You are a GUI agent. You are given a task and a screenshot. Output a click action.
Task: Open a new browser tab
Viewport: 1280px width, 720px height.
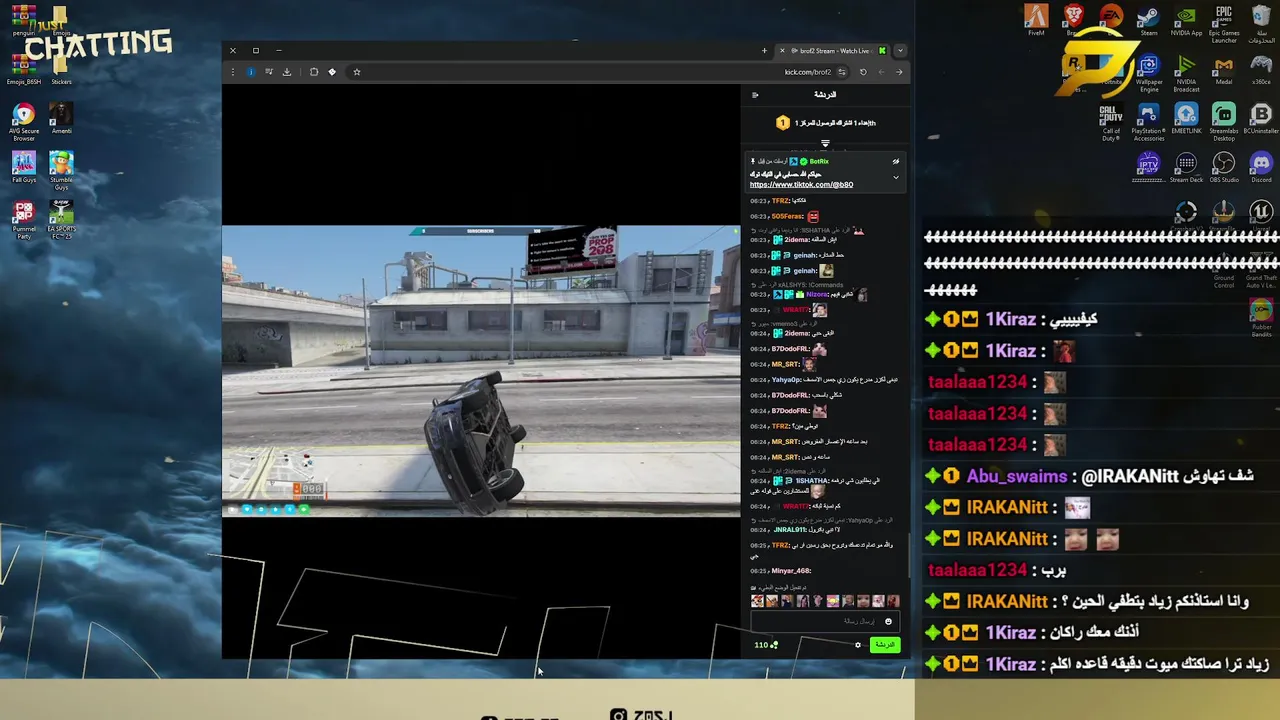764,51
